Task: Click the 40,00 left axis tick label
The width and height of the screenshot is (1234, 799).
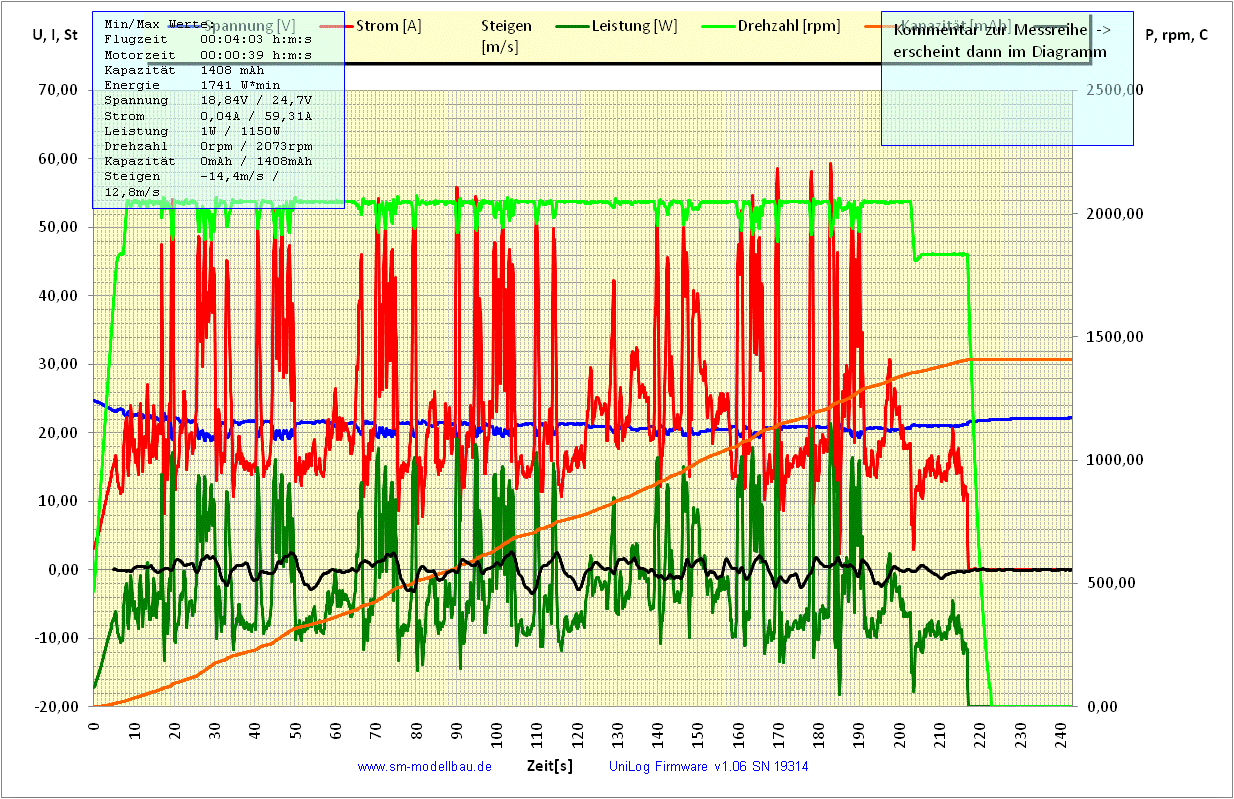Action: point(60,295)
